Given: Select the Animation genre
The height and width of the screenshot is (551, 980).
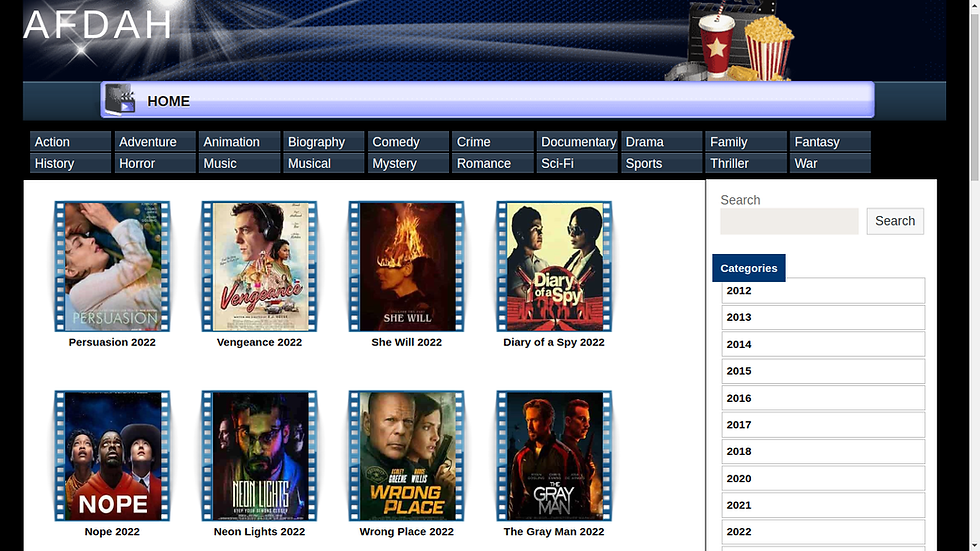Looking at the screenshot, I should click(x=239, y=142).
